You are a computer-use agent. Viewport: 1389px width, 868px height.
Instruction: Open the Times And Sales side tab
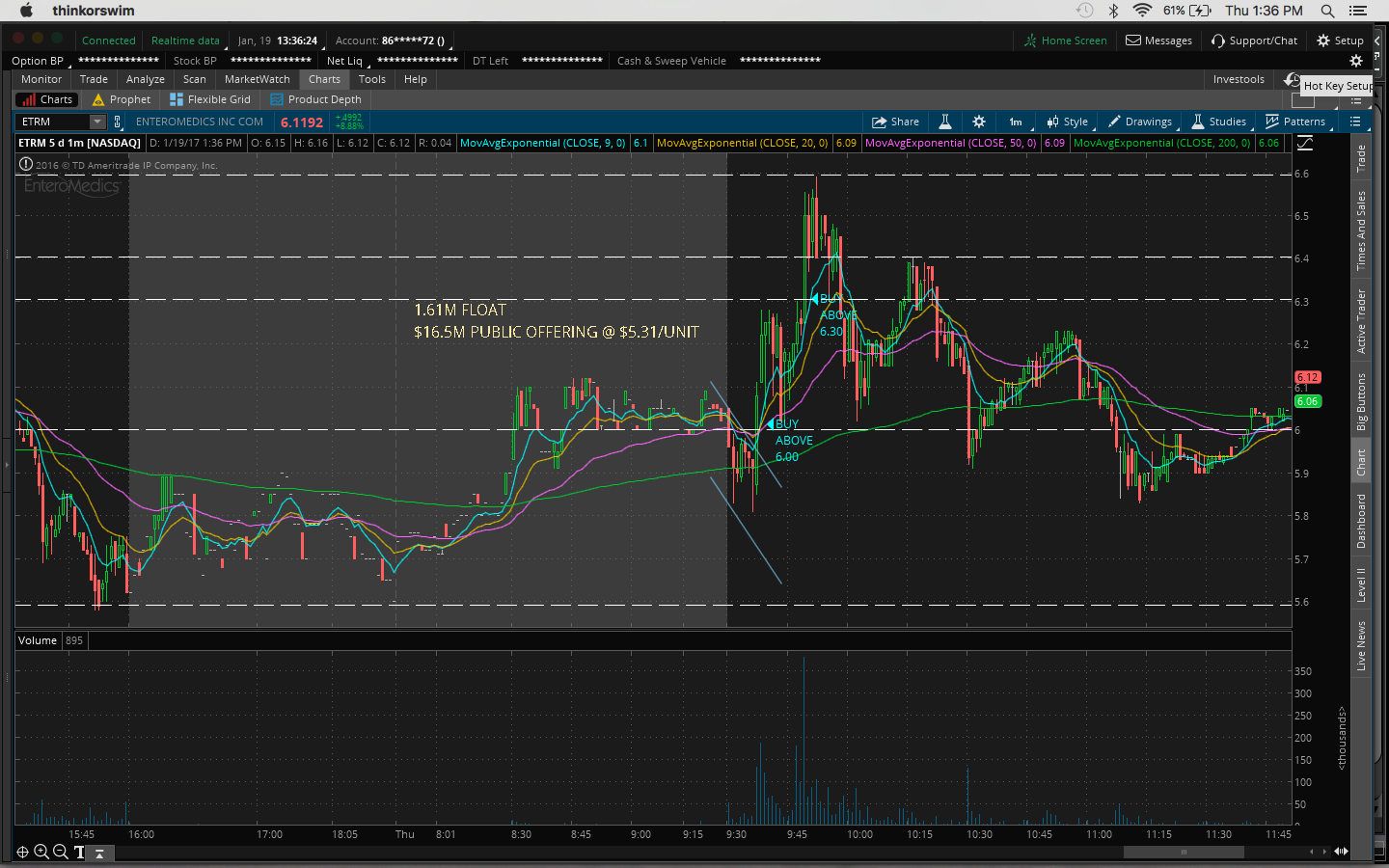coord(1361,231)
